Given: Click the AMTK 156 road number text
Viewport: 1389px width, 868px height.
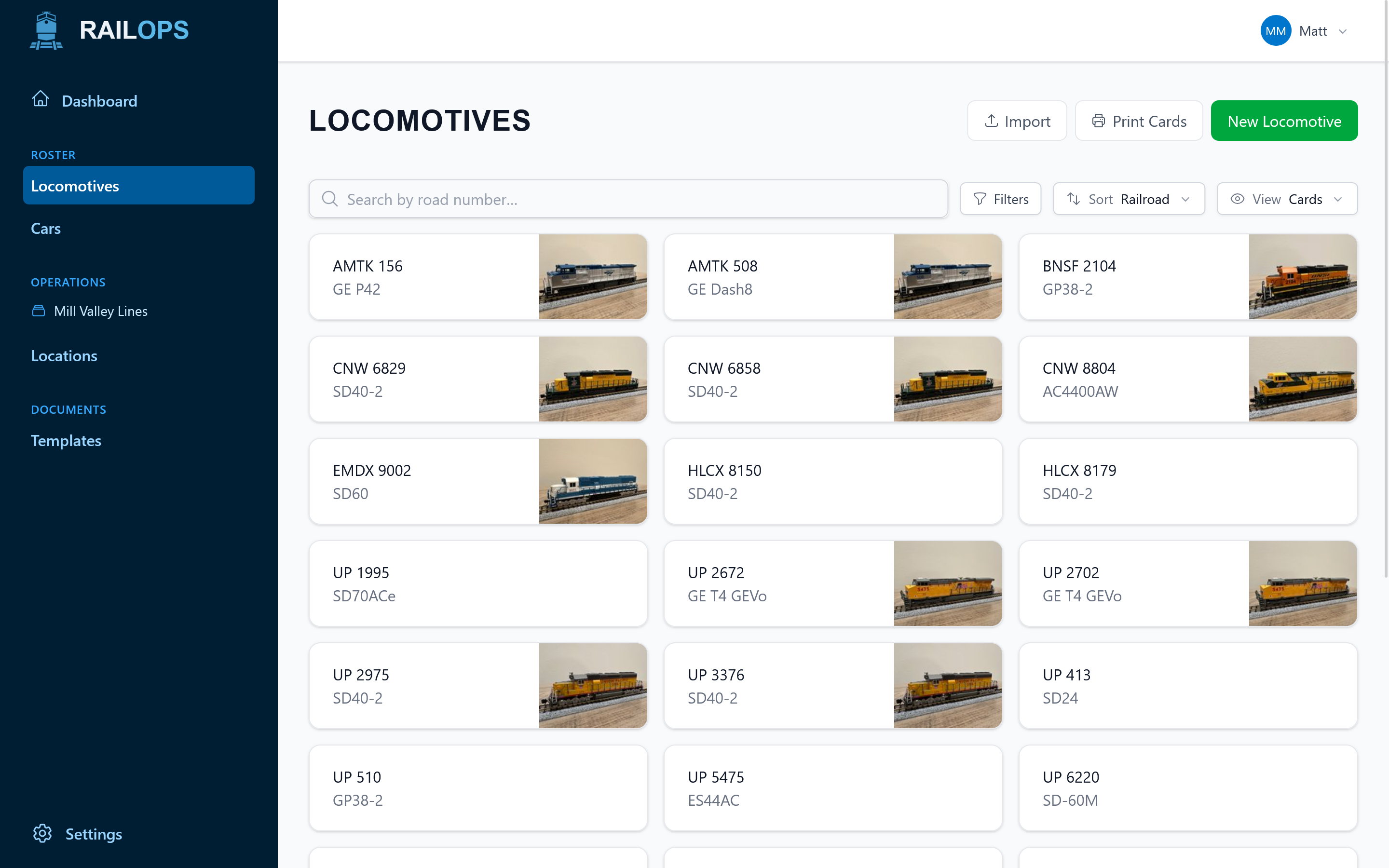Looking at the screenshot, I should tap(368, 266).
